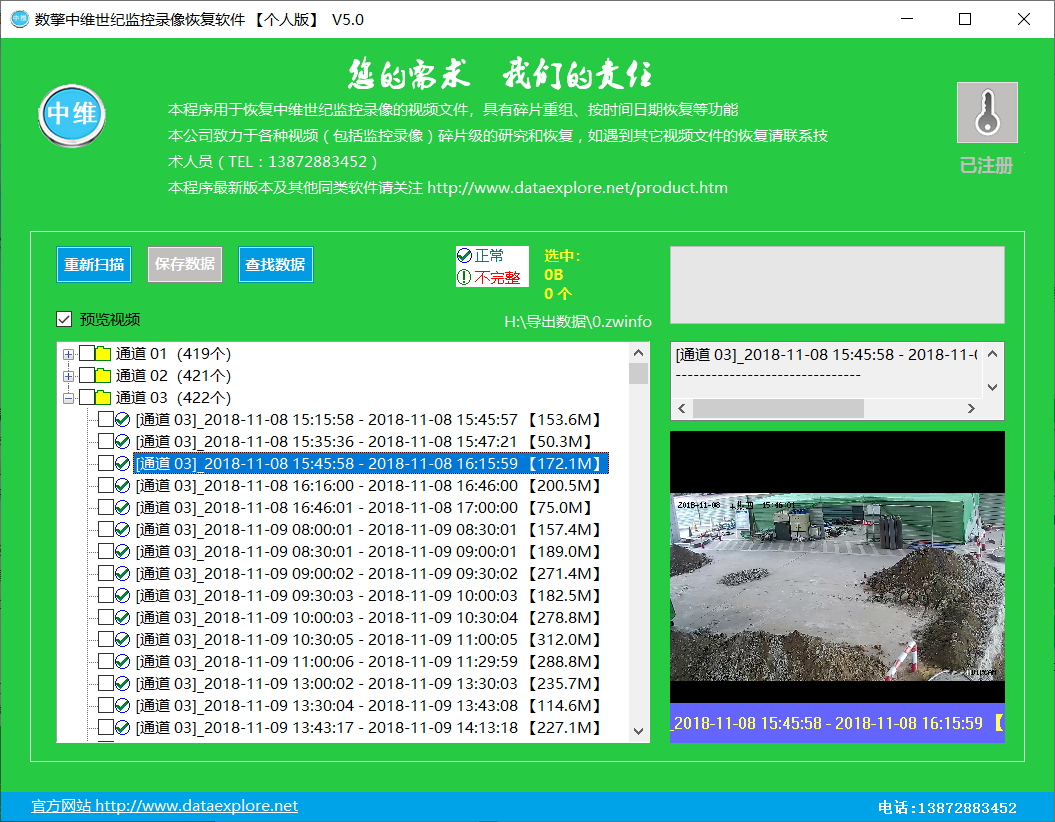Click the yellow folder icon of 通道 01
This screenshot has height=822, width=1055.
pyautogui.click(x=103, y=353)
